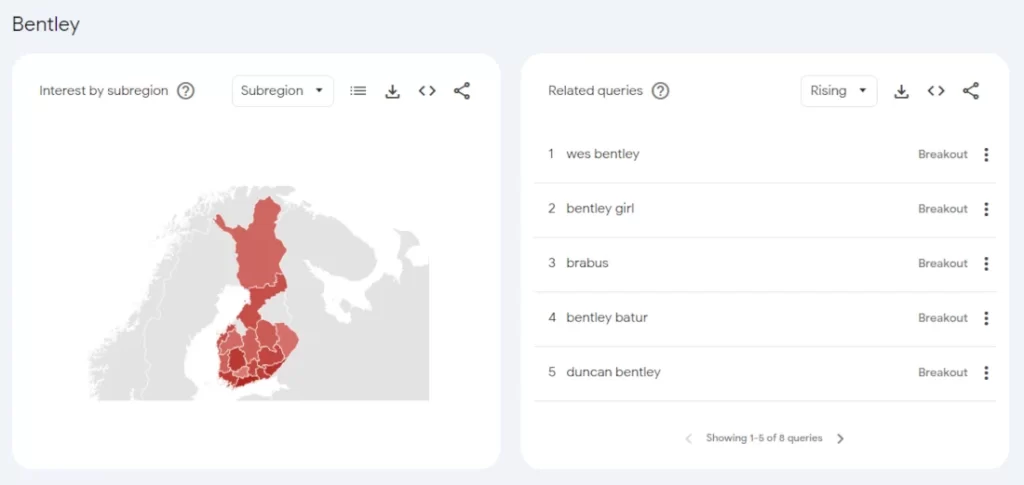Open help for Interest by subregion

pyautogui.click(x=186, y=91)
